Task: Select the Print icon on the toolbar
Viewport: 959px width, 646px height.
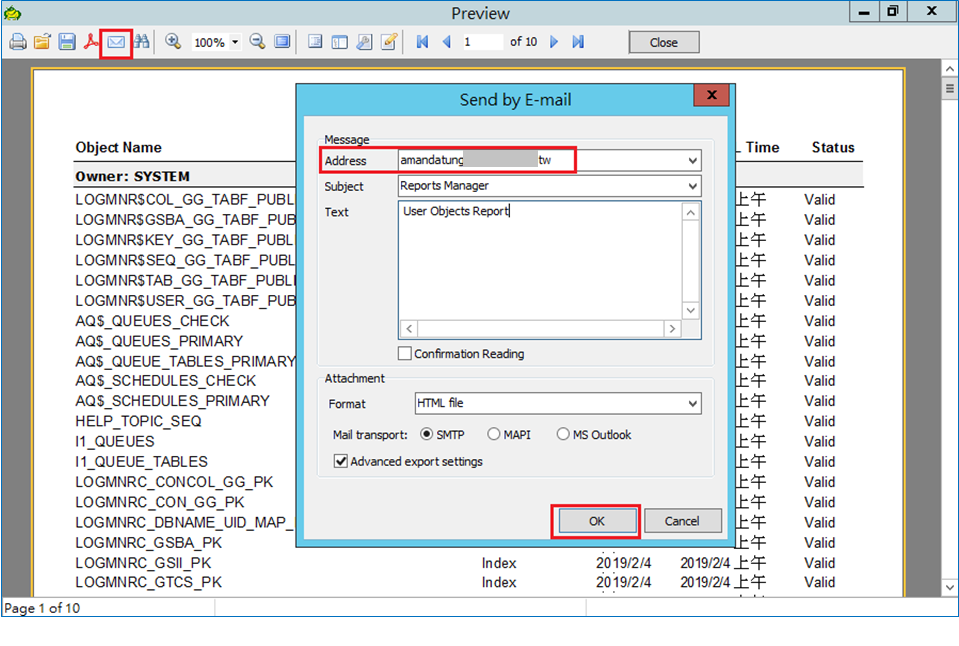Action: 18,42
